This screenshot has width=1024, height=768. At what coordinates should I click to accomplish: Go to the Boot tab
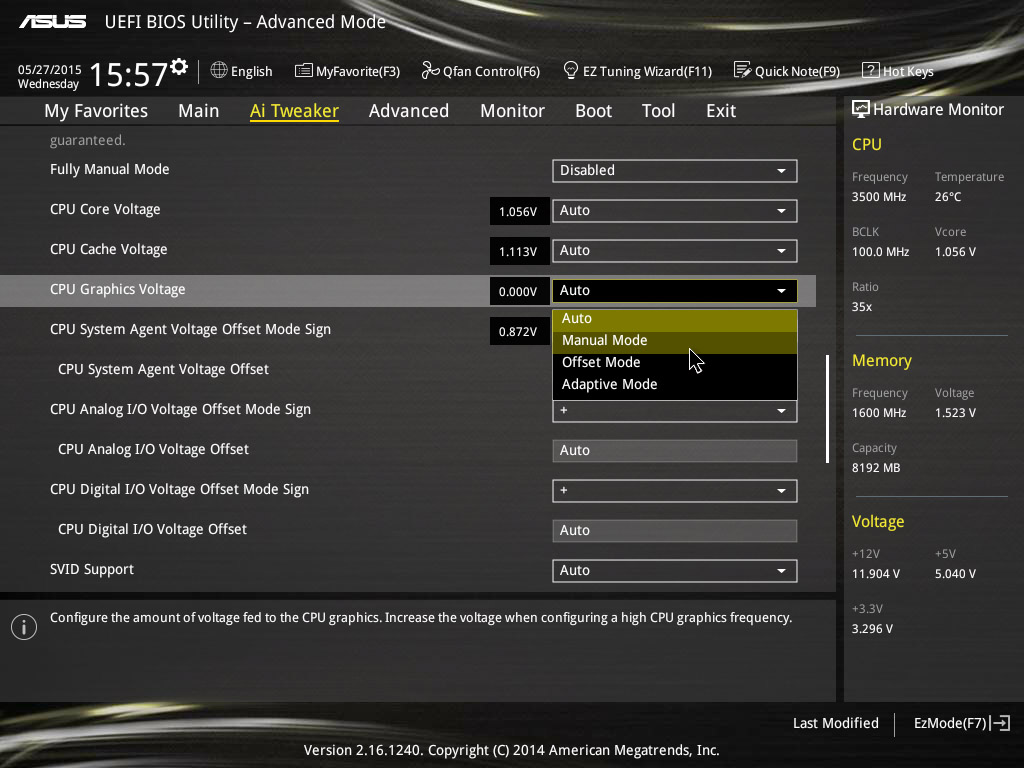[x=593, y=111]
